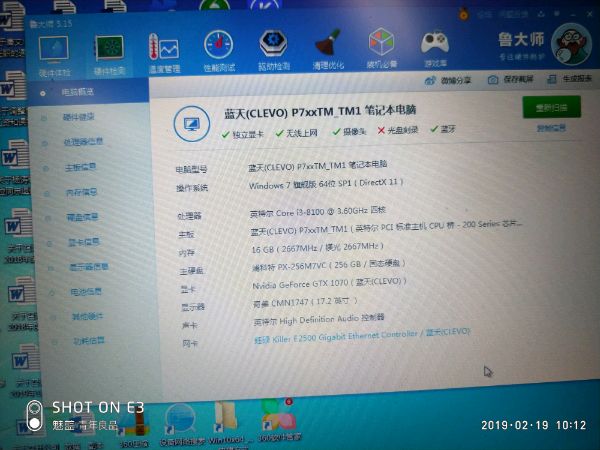Screen dimensions: 600x450
Task: Open the Killer E2500 Ethernet Controller link
Action: pos(362,335)
